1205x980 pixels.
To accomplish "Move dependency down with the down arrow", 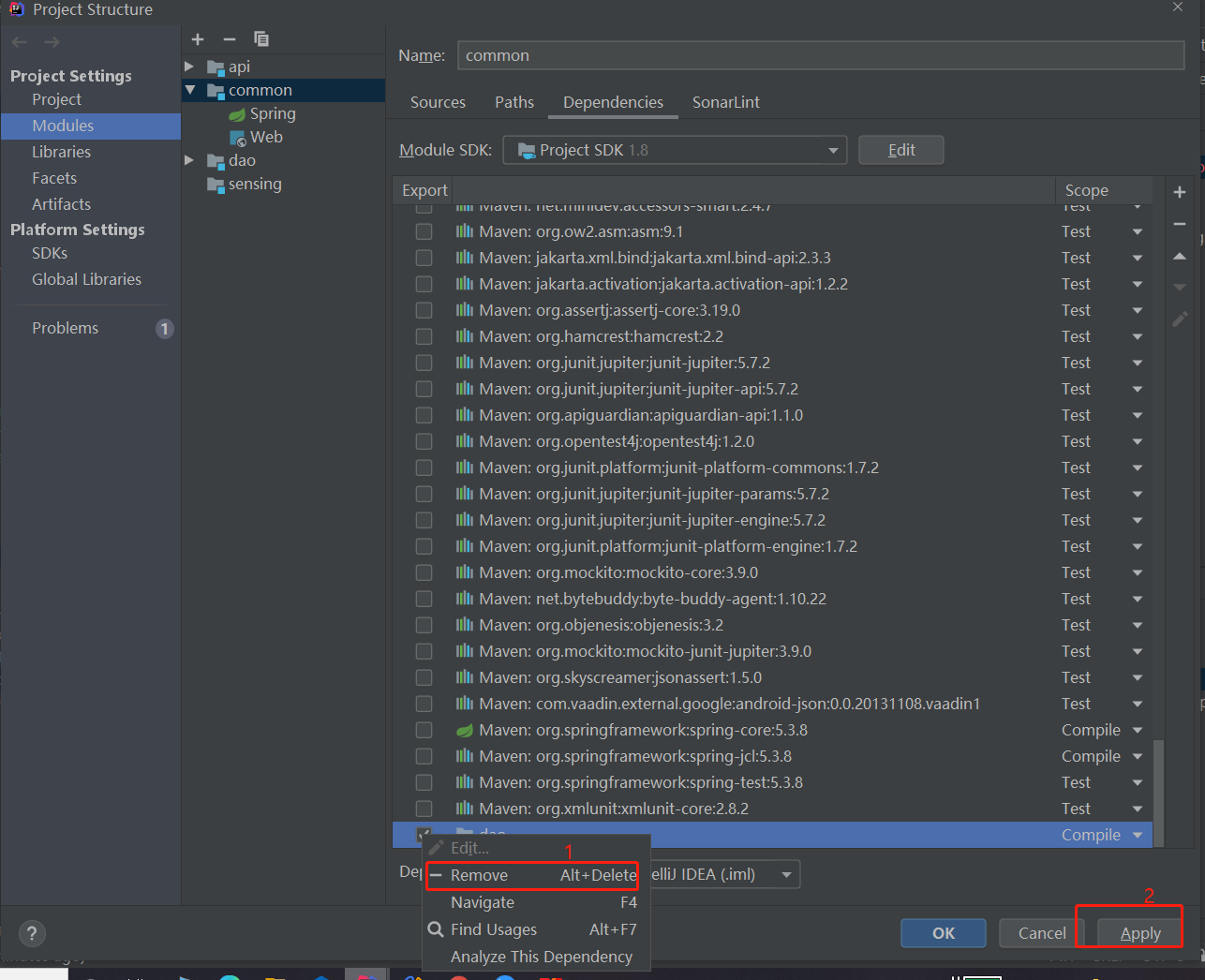I will (1180, 288).
